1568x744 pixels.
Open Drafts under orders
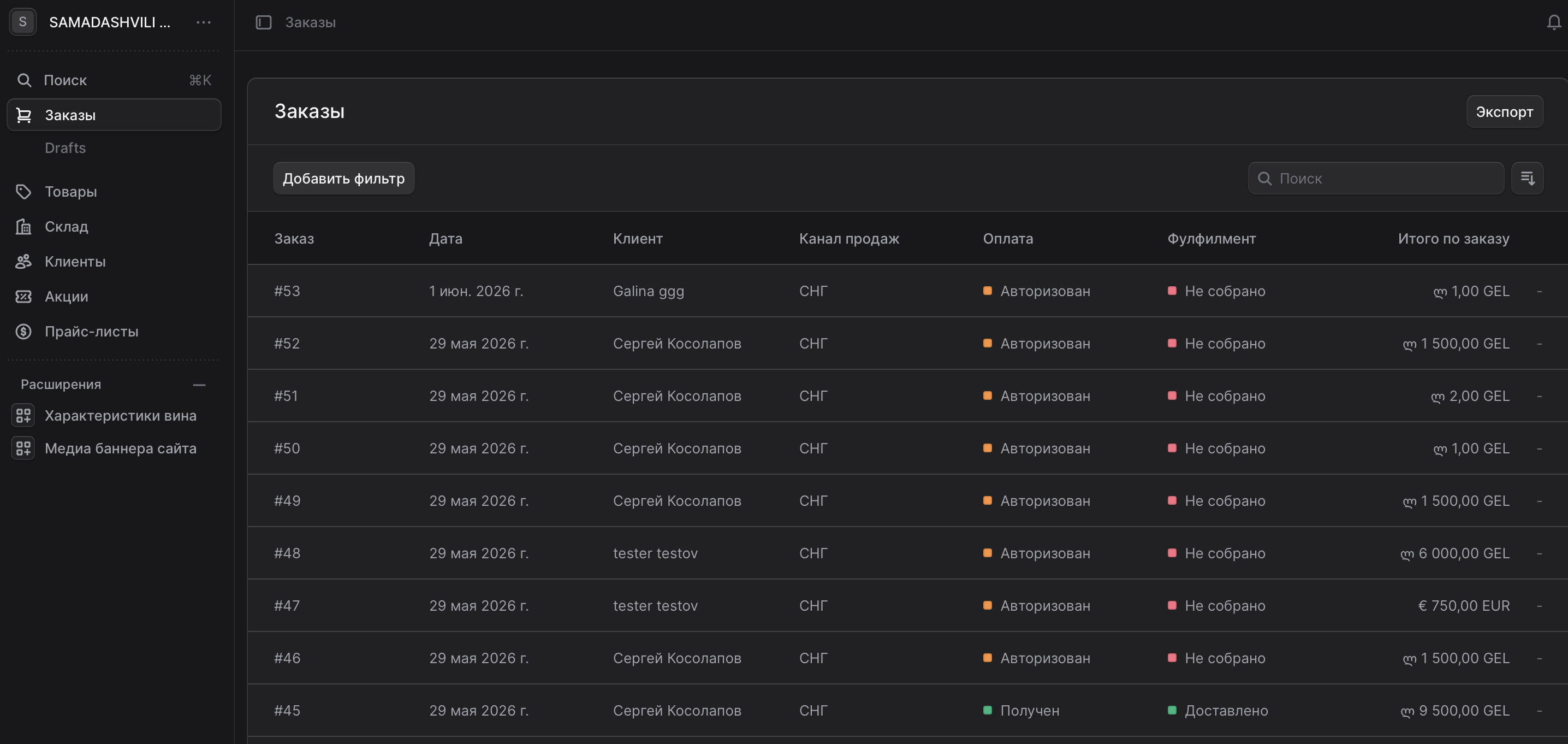pos(65,148)
